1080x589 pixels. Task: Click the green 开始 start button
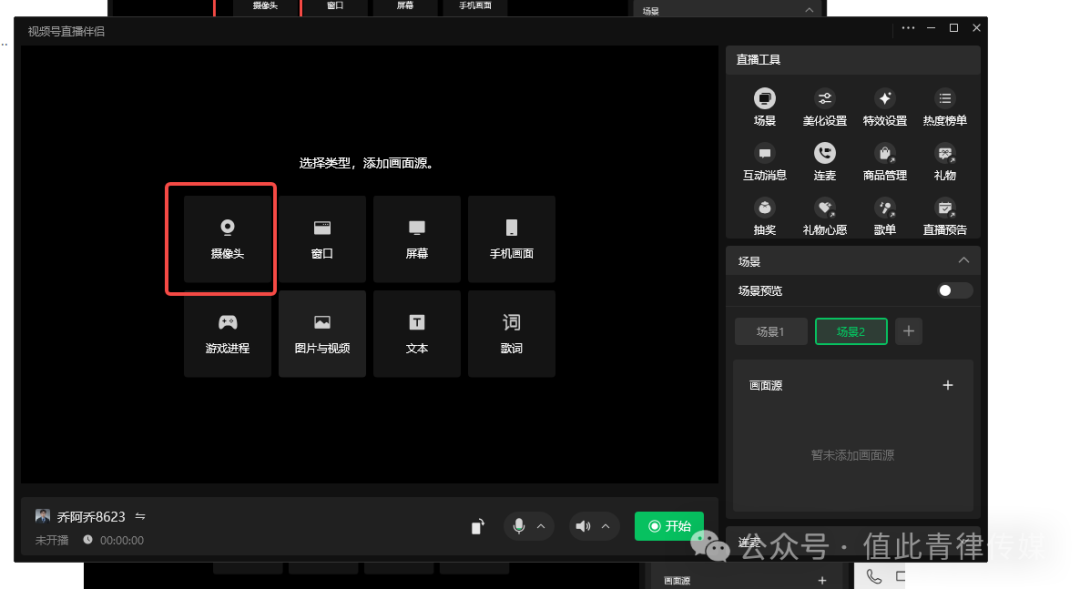pos(669,526)
